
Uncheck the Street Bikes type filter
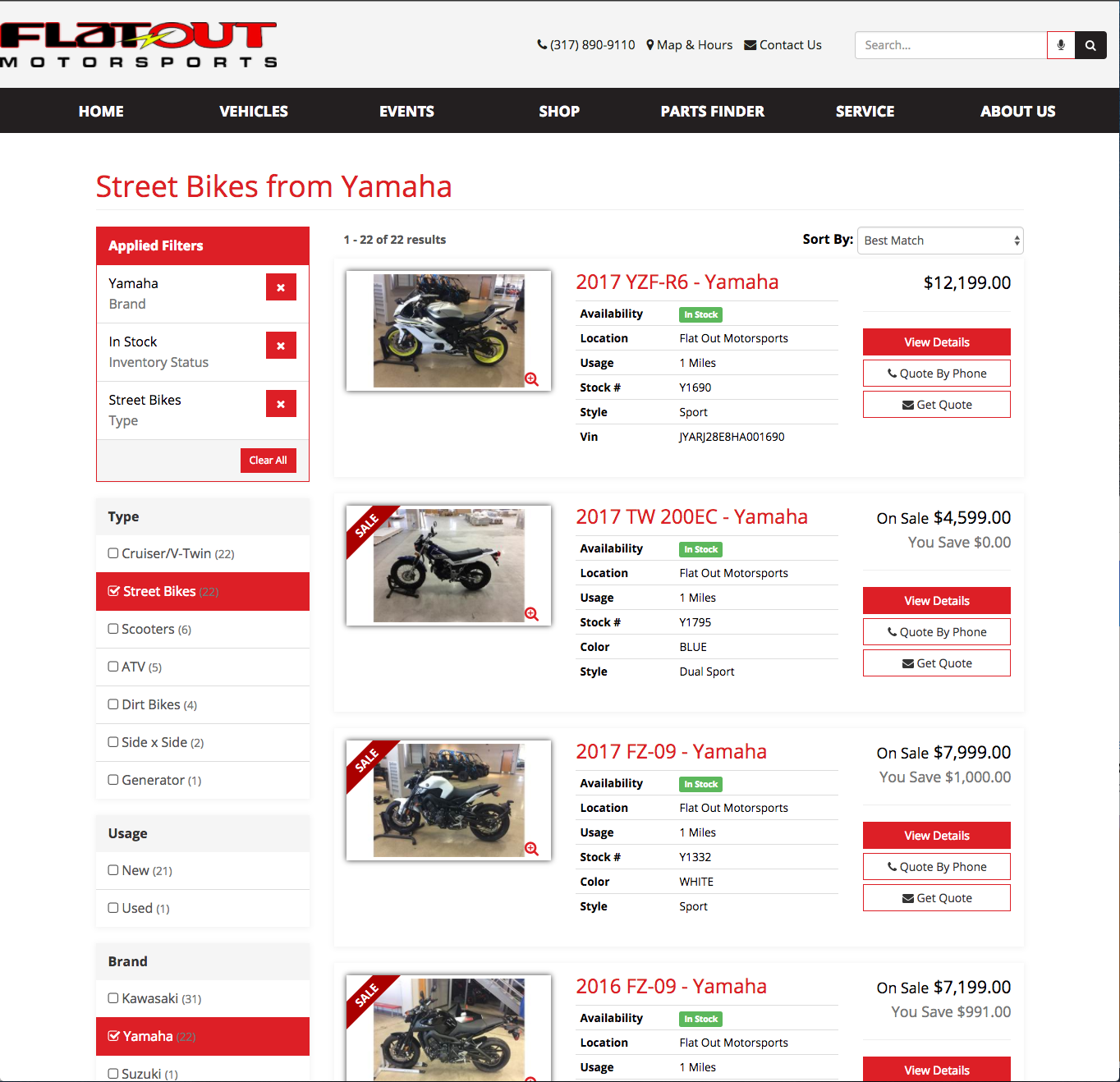(x=114, y=591)
